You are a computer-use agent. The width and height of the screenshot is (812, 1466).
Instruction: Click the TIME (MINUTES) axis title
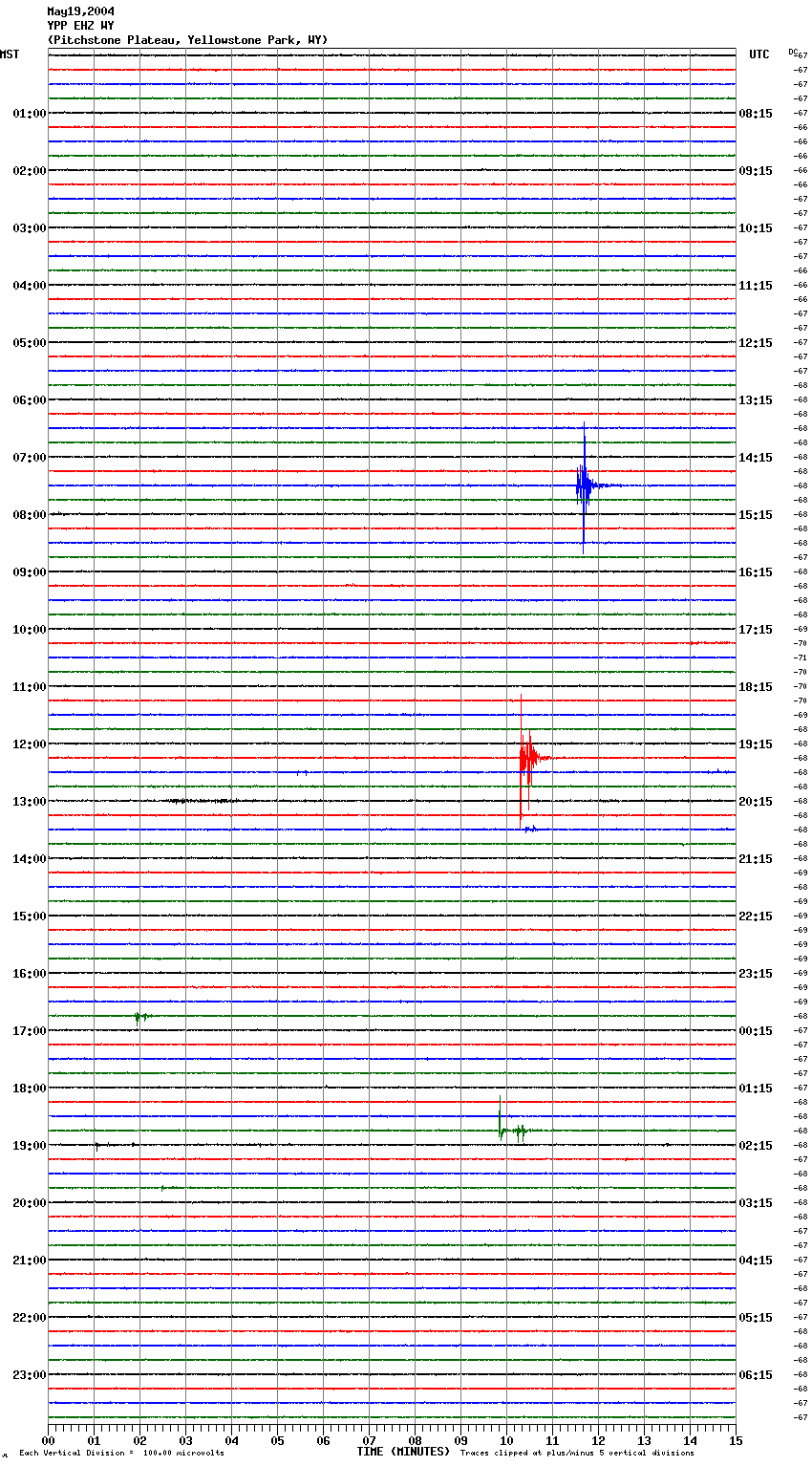pos(403,1452)
